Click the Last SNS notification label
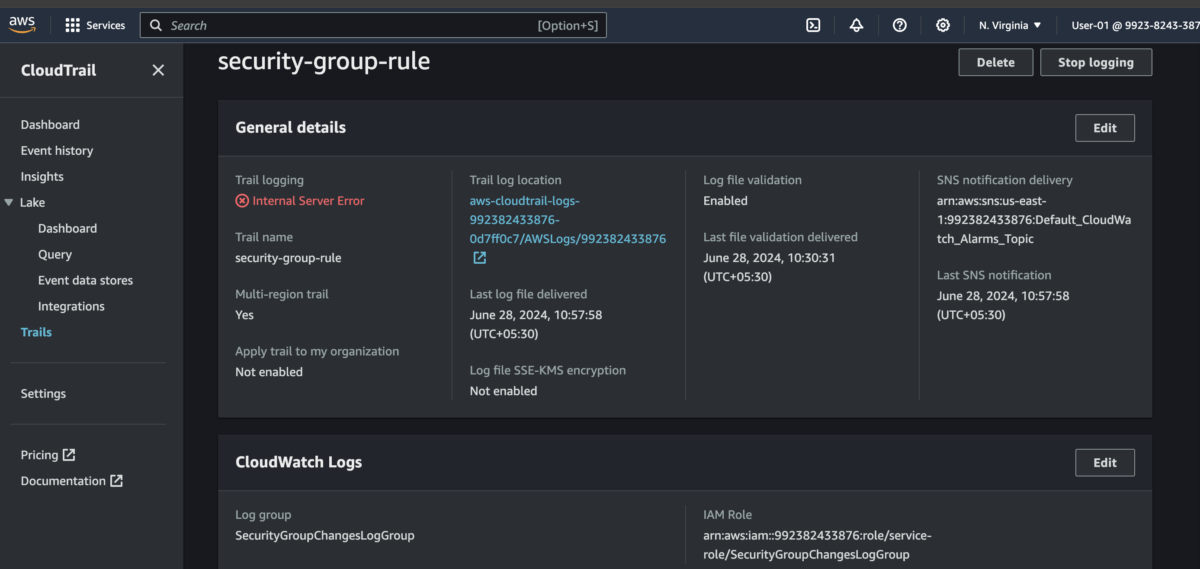The height and width of the screenshot is (569, 1200). 994,275
